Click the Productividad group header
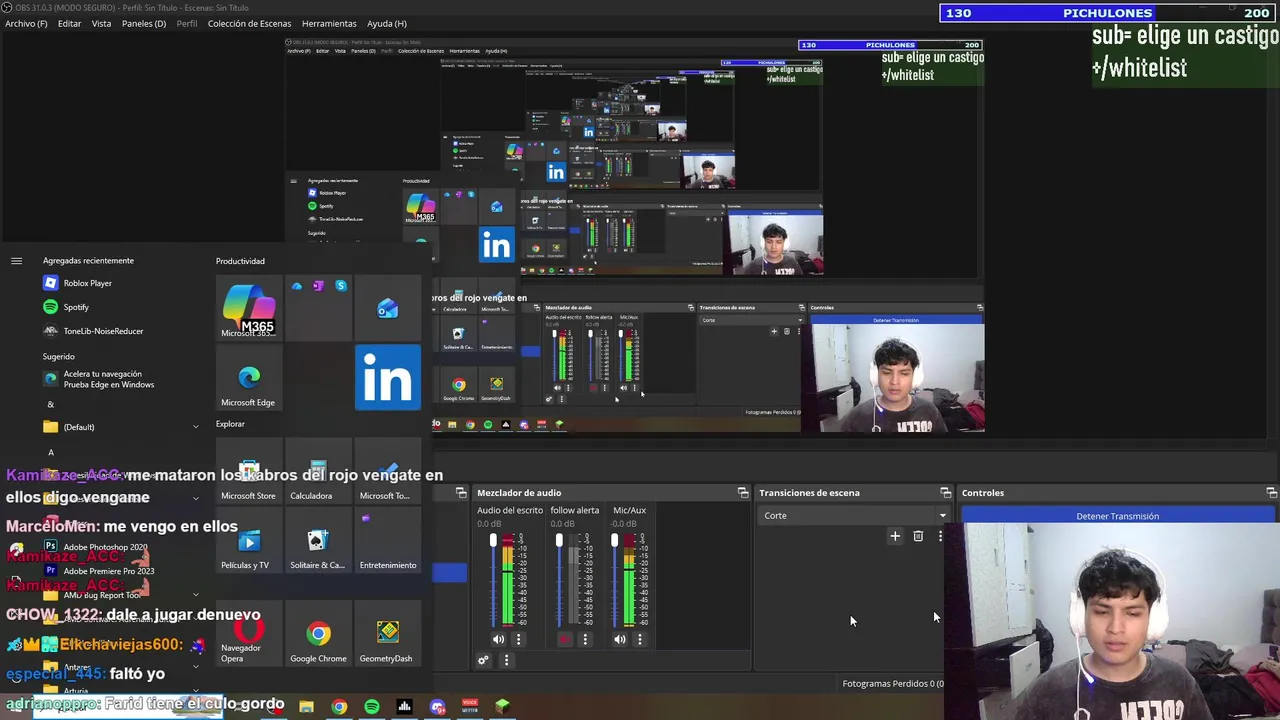The width and height of the screenshot is (1280, 720). coord(240,261)
